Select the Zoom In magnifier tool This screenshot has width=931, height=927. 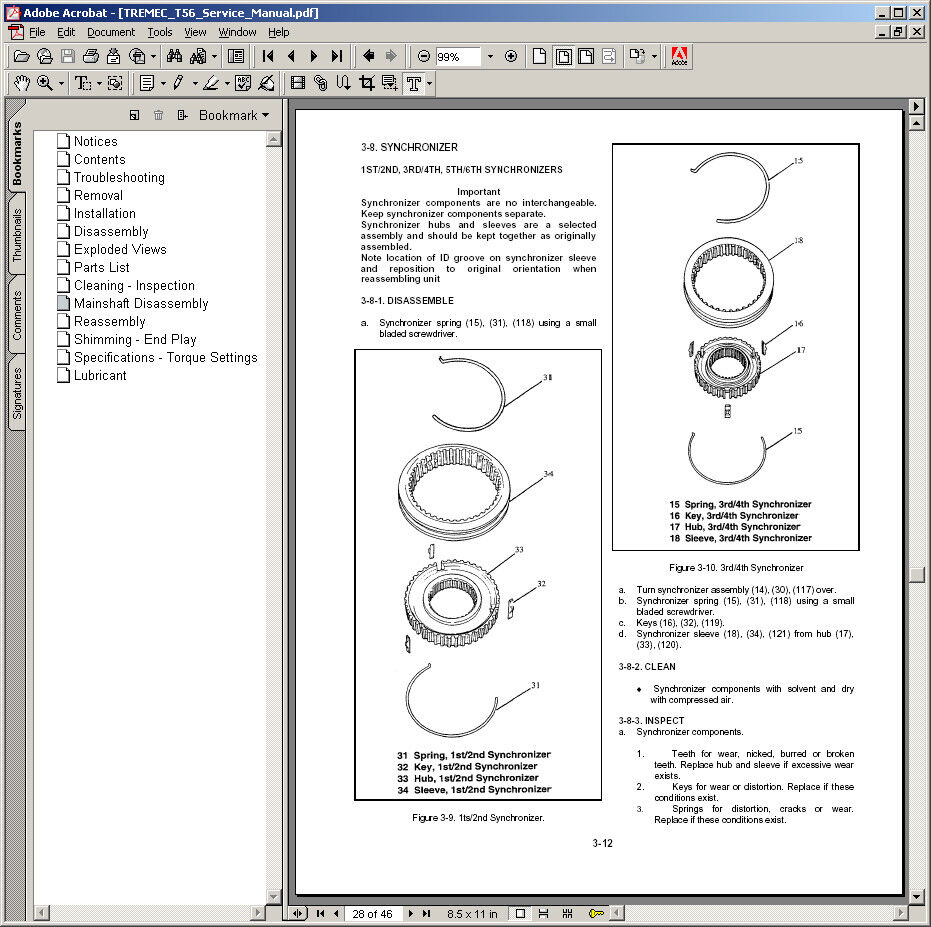coord(45,83)
